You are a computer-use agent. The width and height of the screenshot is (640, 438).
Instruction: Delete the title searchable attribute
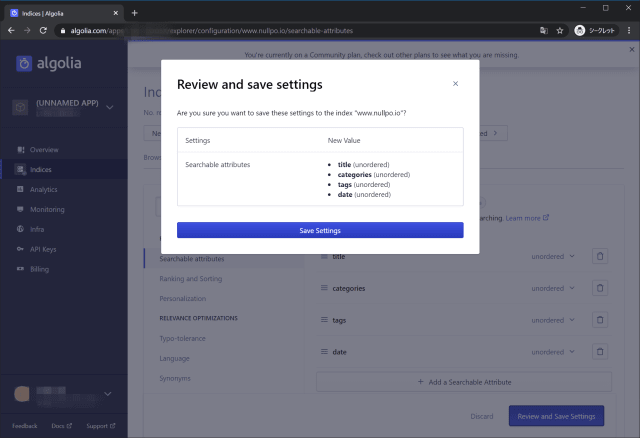click(x=600, y=256)
